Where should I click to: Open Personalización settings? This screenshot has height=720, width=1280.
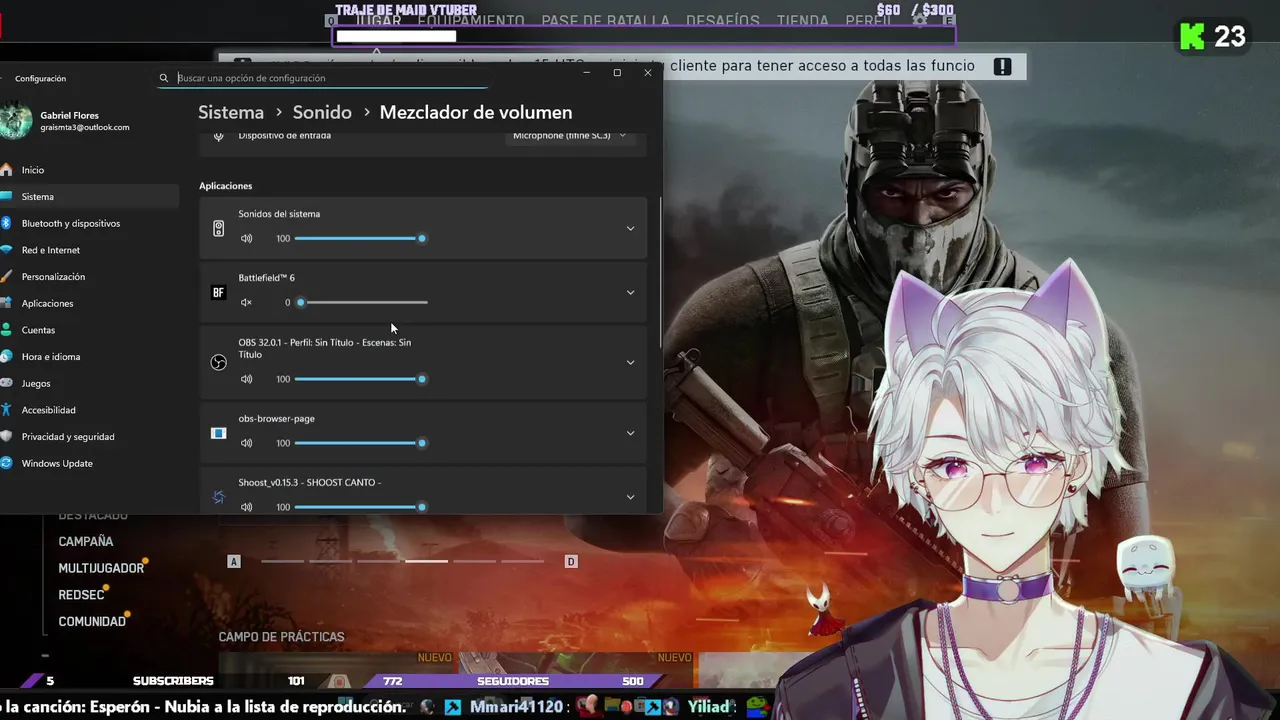coord(89,277)
